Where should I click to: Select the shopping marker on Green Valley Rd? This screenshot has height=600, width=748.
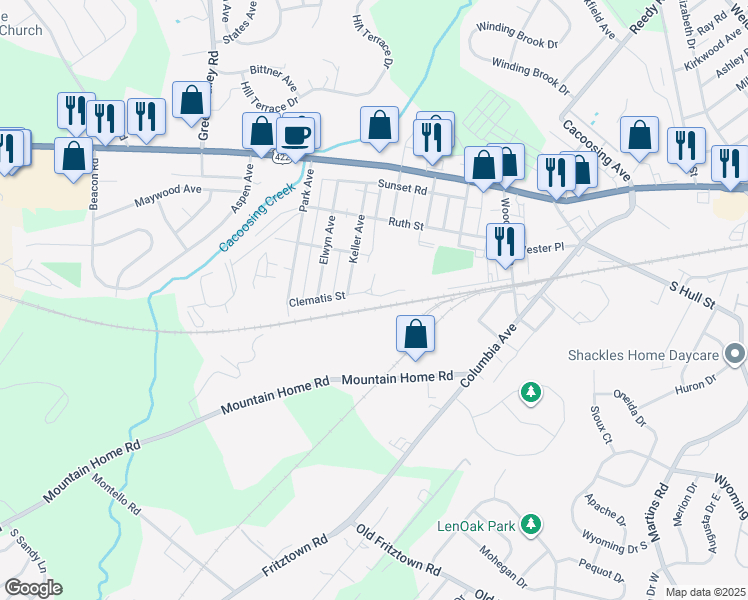tap(191, 101)
